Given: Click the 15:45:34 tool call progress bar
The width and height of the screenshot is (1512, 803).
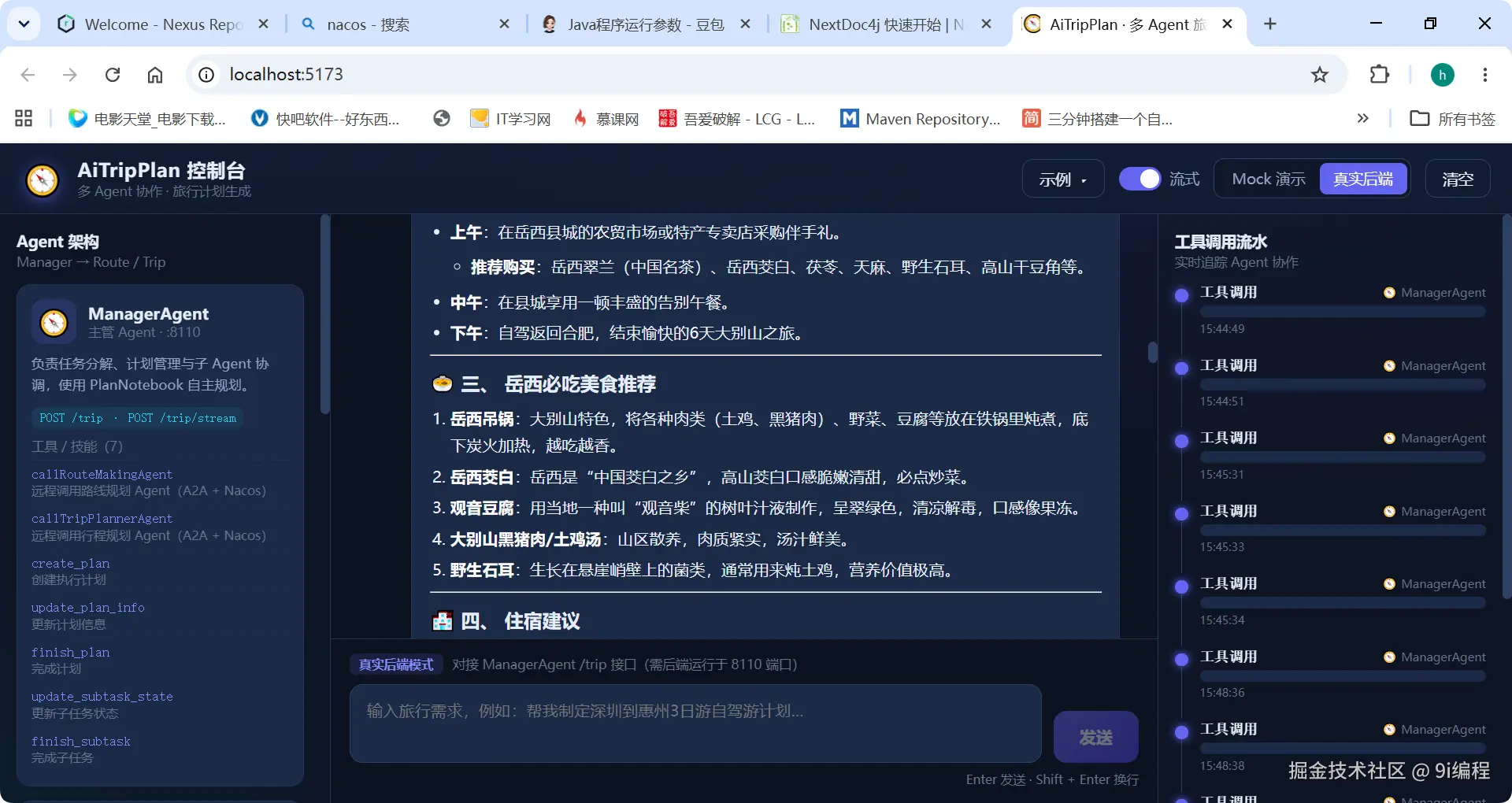Looking at the screenshot, I should click(x=1343, y=603).
